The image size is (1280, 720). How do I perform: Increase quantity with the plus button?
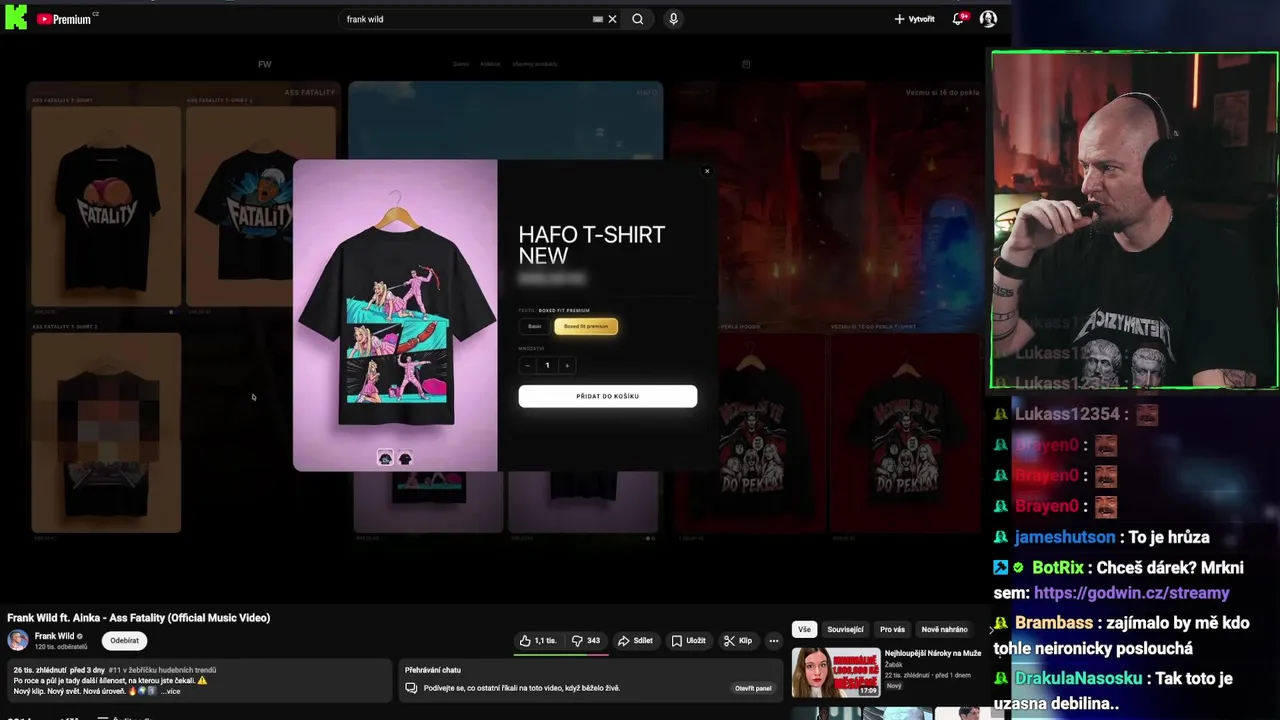pos(567,365)
